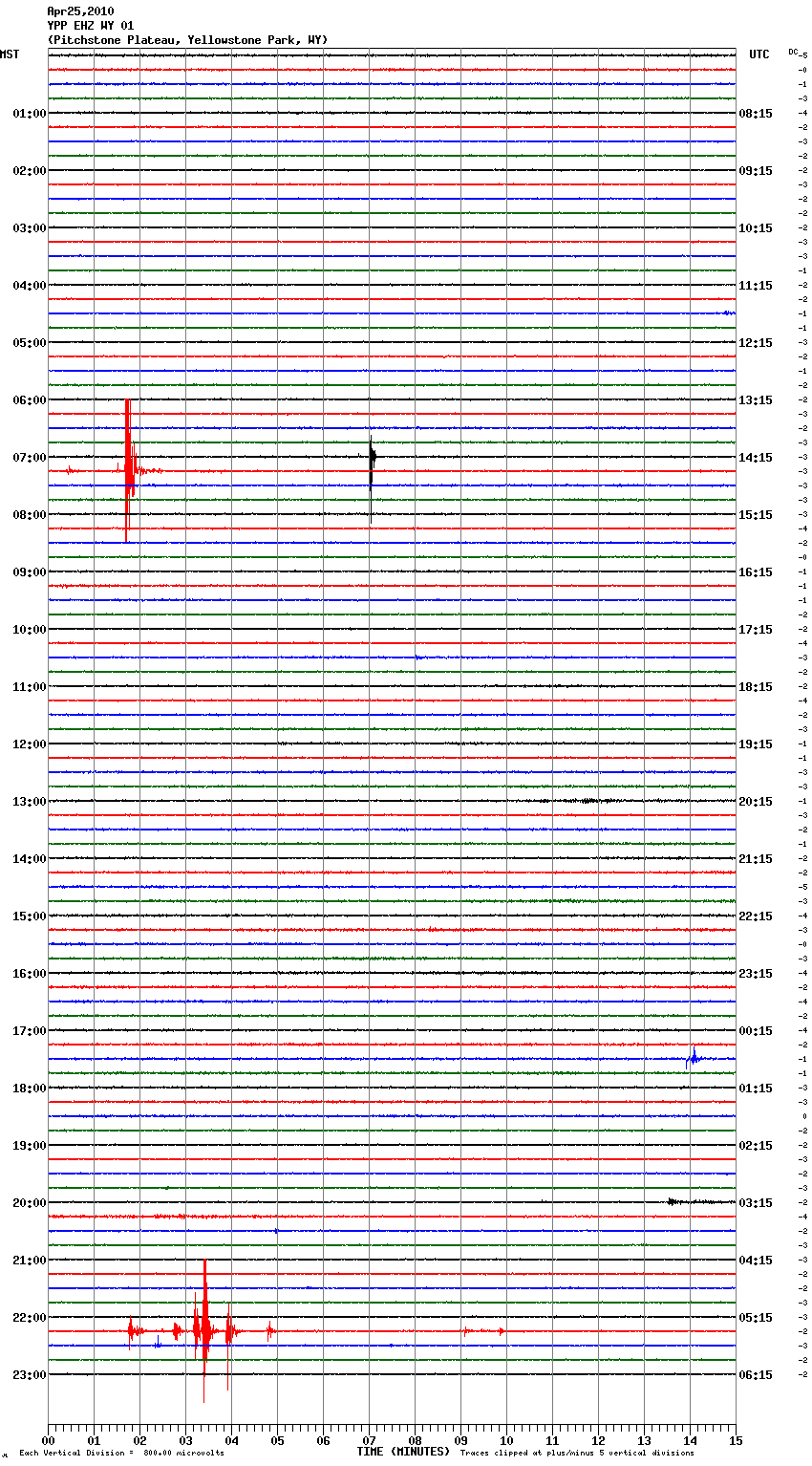Select the 07:00 MST row label

[x=30, y=458]
